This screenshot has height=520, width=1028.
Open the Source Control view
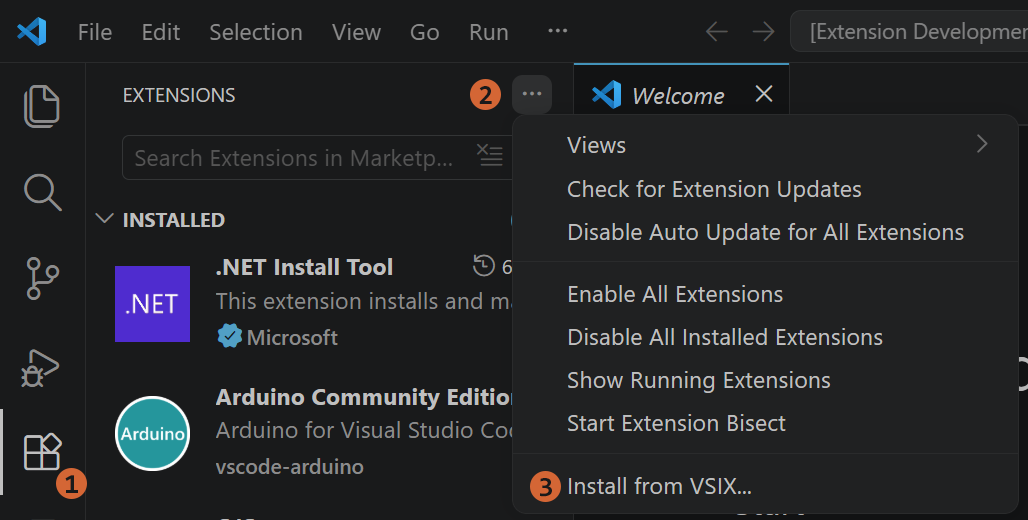tap(42, 278)
